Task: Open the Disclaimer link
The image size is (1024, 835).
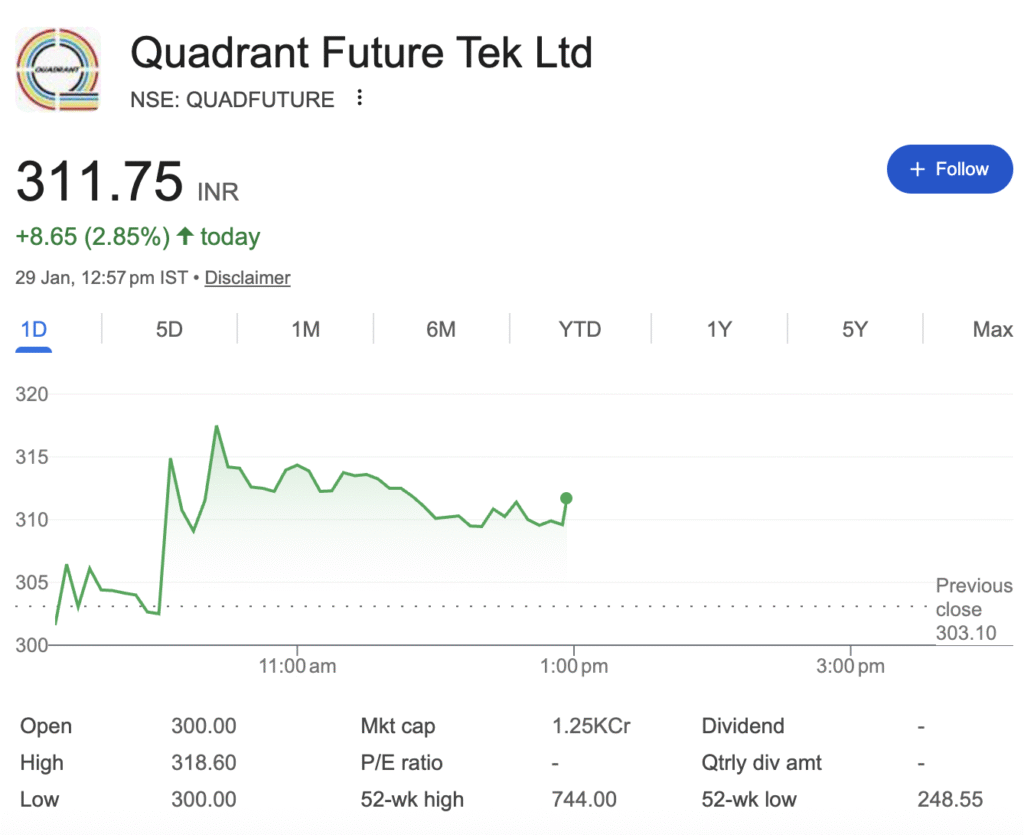Action: pyautogui.click(x=247, y=278)
